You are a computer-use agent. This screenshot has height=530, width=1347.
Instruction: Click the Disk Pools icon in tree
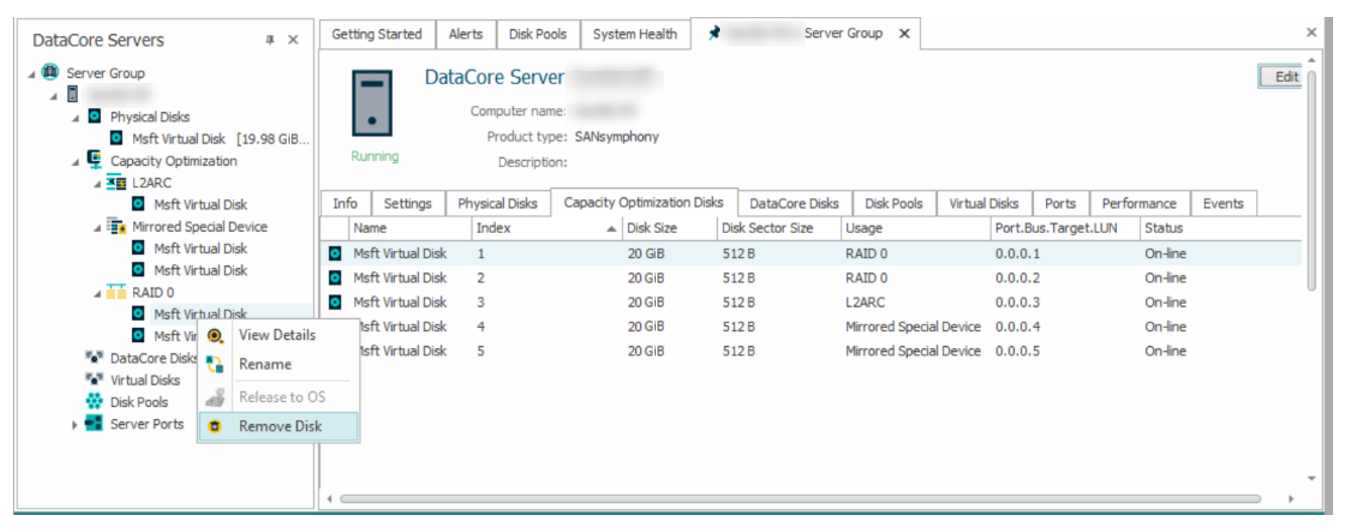[95, 402]
